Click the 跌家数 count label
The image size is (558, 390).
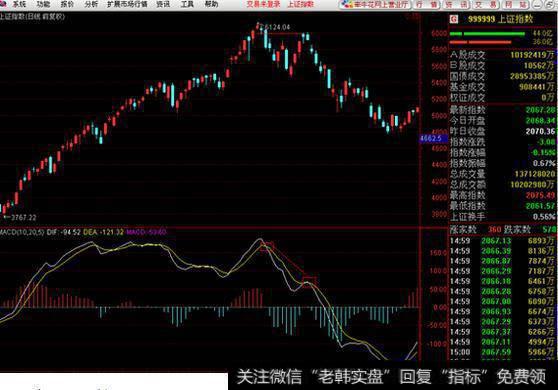click(517, 230)
